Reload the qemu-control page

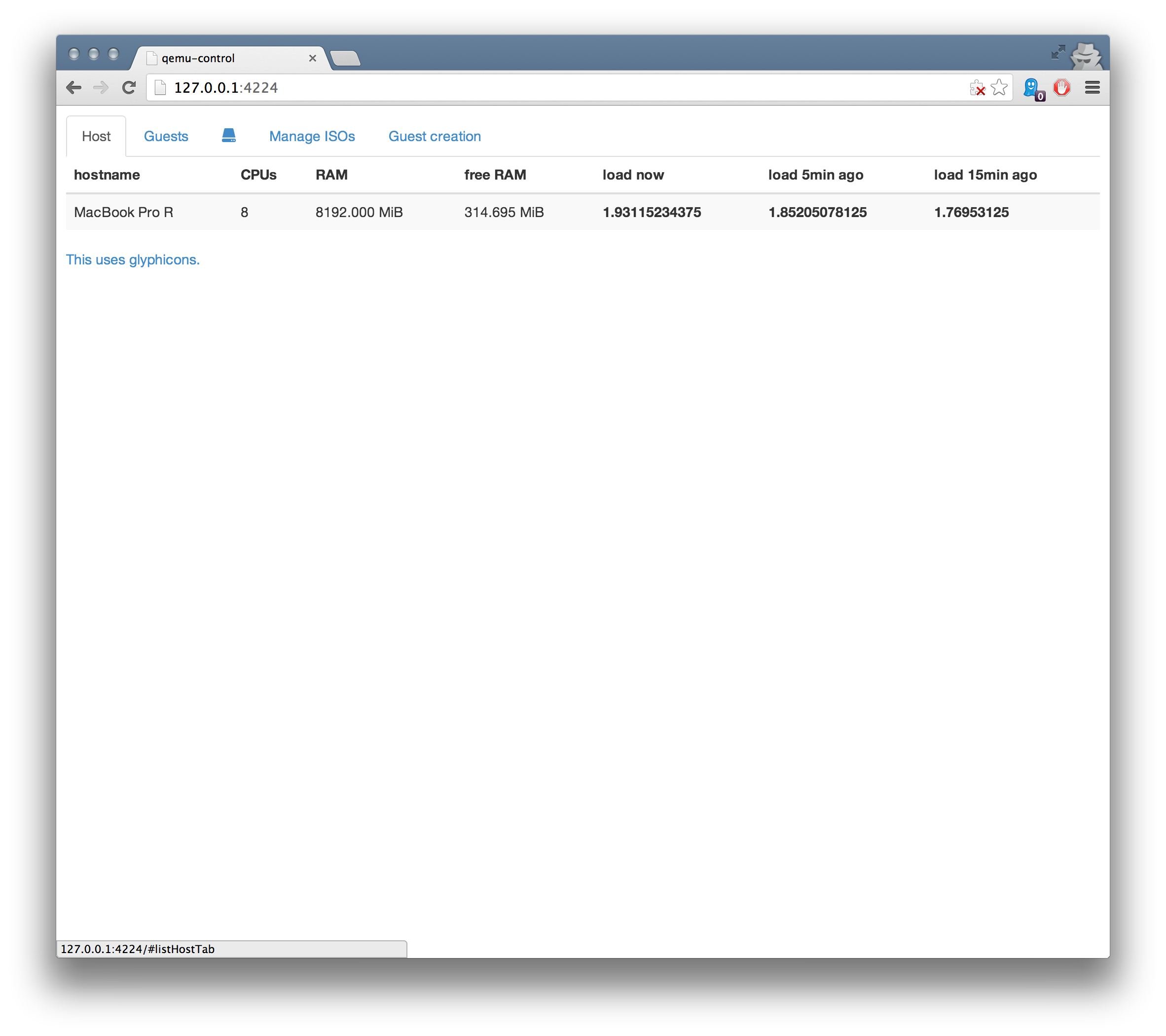pos(129,87)
